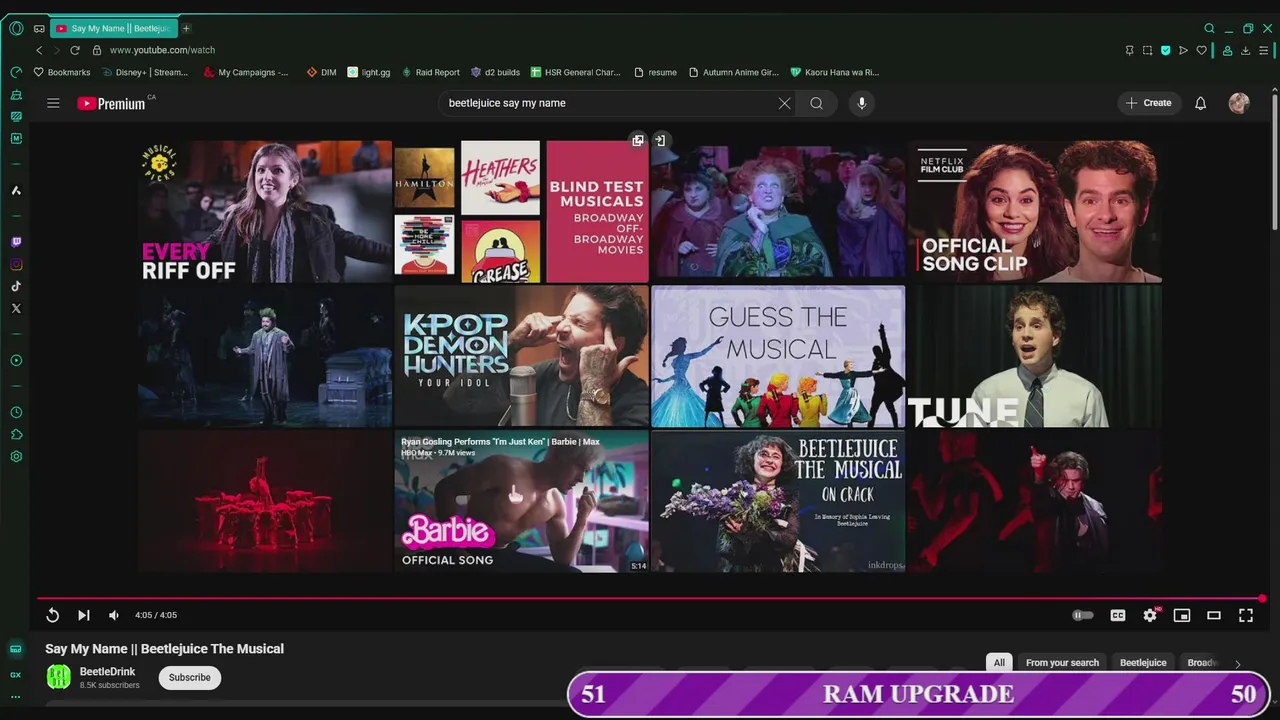Image resolution: width=1280 pixels, height=720 pixels.
Task: Open a new browser tab
Action: (x=186, y=28)
